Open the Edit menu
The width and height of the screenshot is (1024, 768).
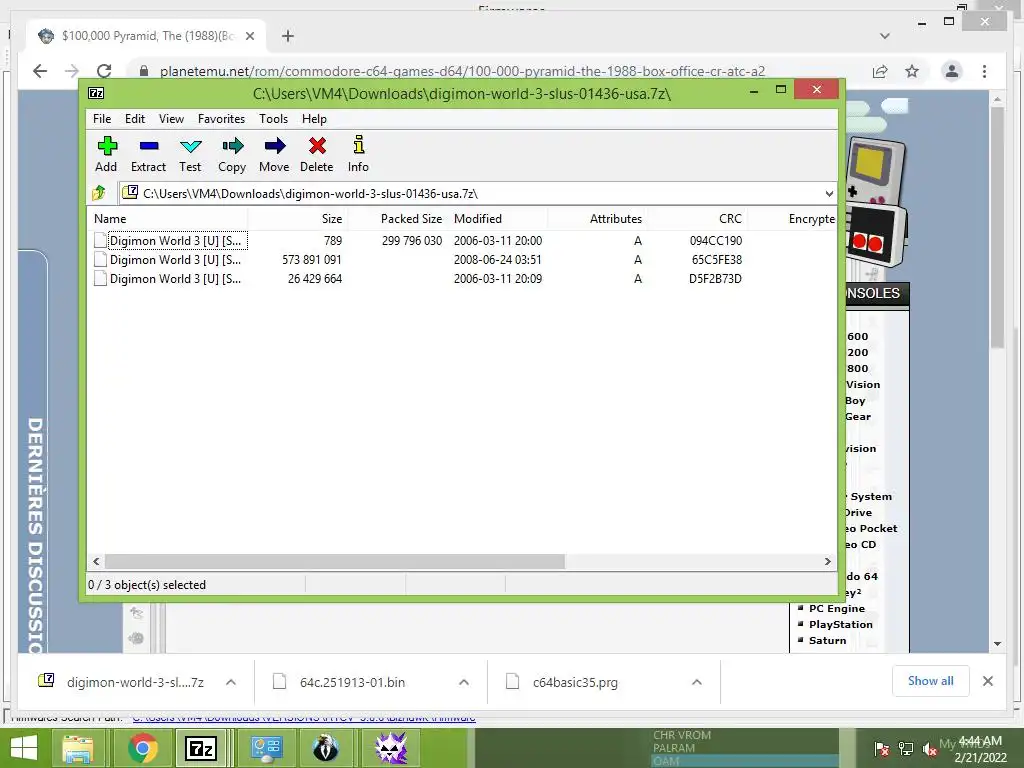click(135, 119)
